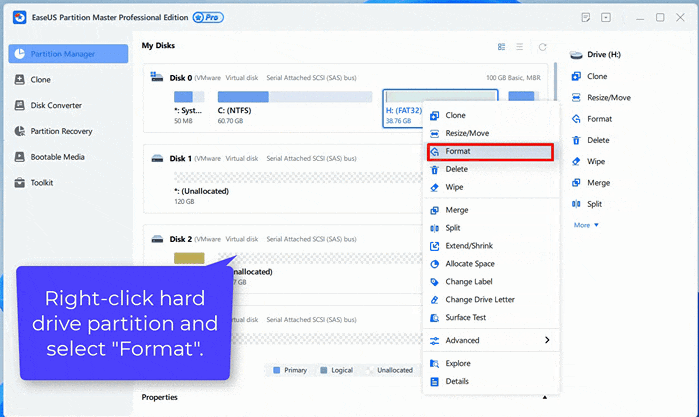The image size is (699, 417).
Task: Click the Disk Converter icon in sidebar
Action: point(20,105)
